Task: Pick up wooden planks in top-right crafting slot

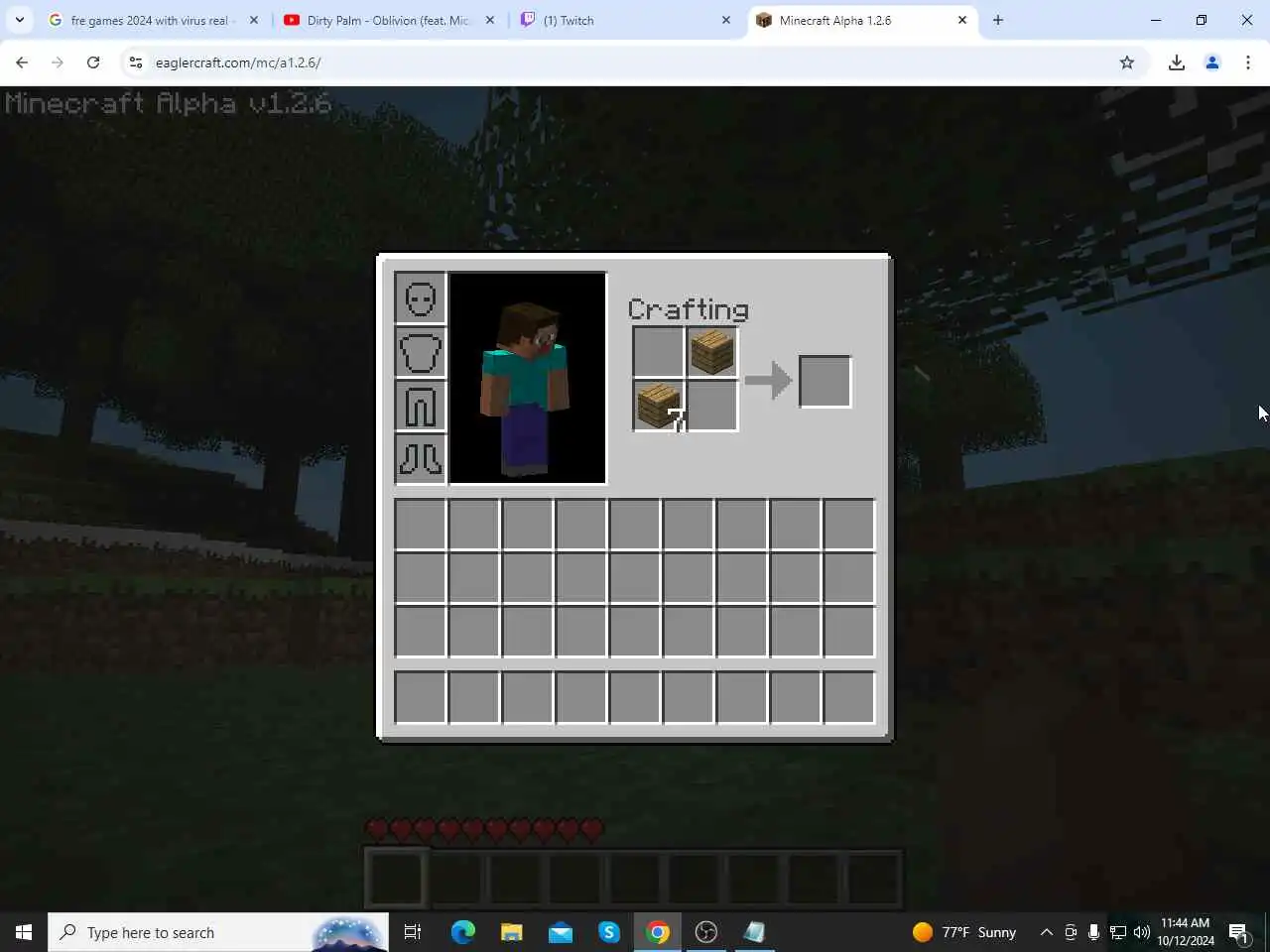Action: 712,352
